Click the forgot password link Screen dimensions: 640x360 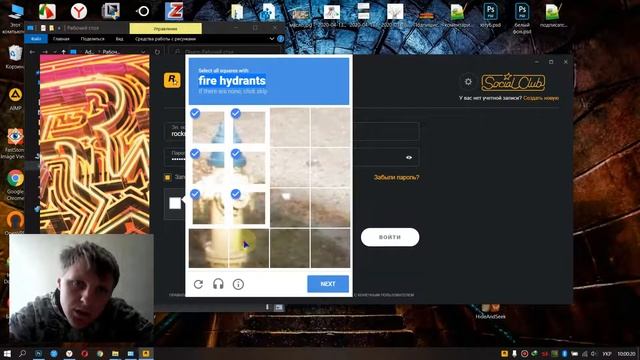pos(396,177)
